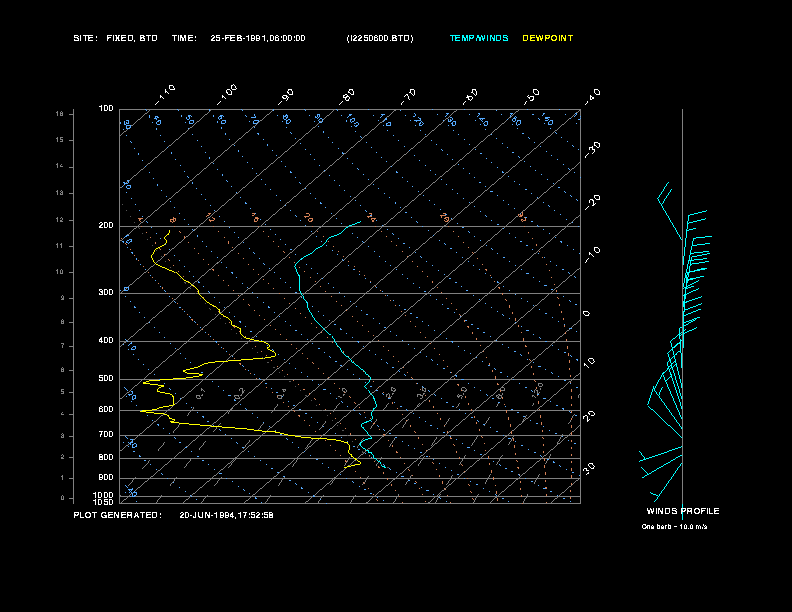Click the 500 pressure level label
The height and width of the screenshot is (612, 792).
click(106, 379)
